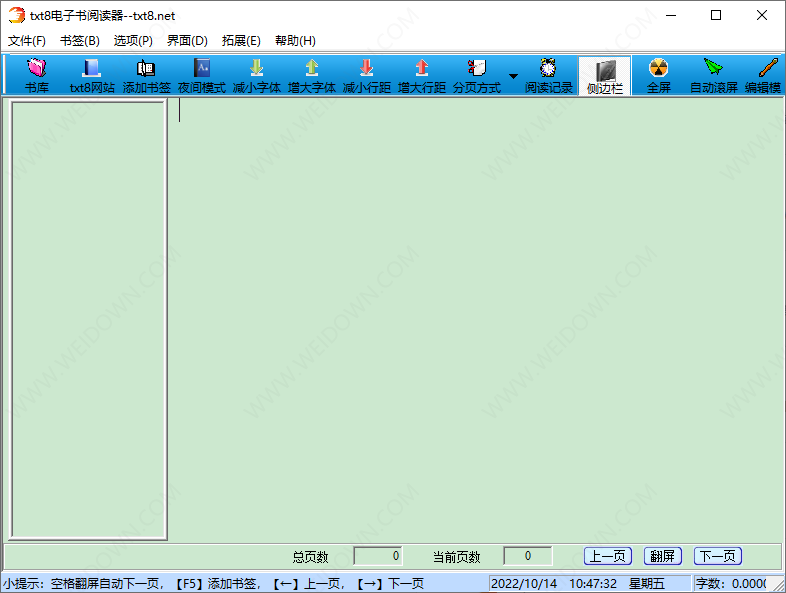The height and width of the screenshot is (593, 786).
Task: Click inside the main reading text area
Action: pyautogui.click(x=476, y=321)
